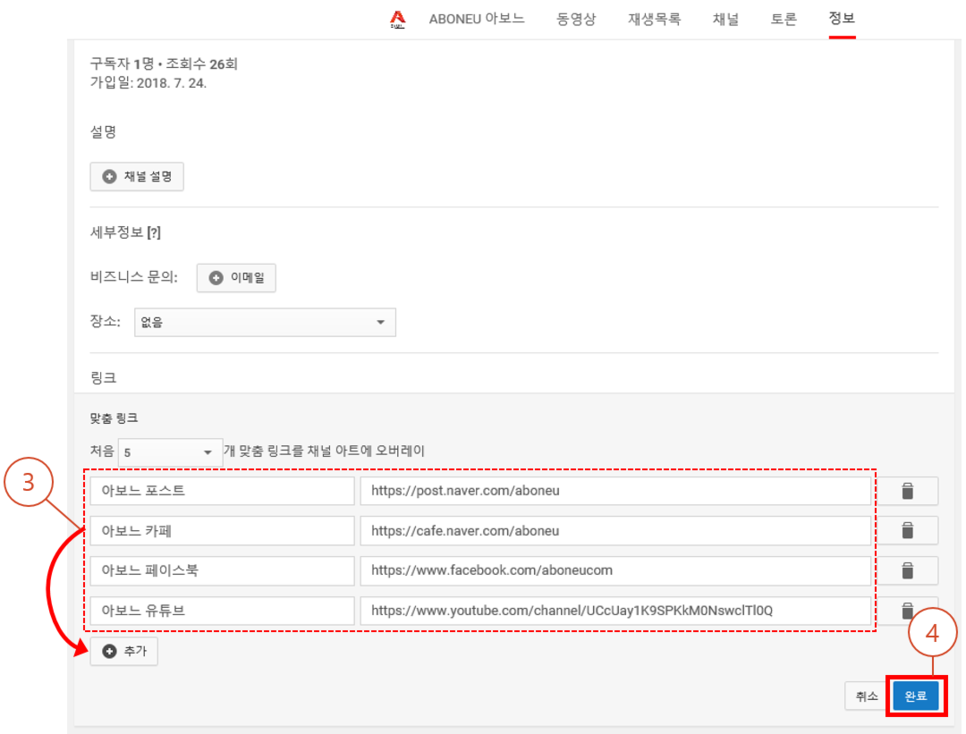Open the custom link count dropdown showing 5
This screenshot has height=734, width=966.
(x=170, y=452)
